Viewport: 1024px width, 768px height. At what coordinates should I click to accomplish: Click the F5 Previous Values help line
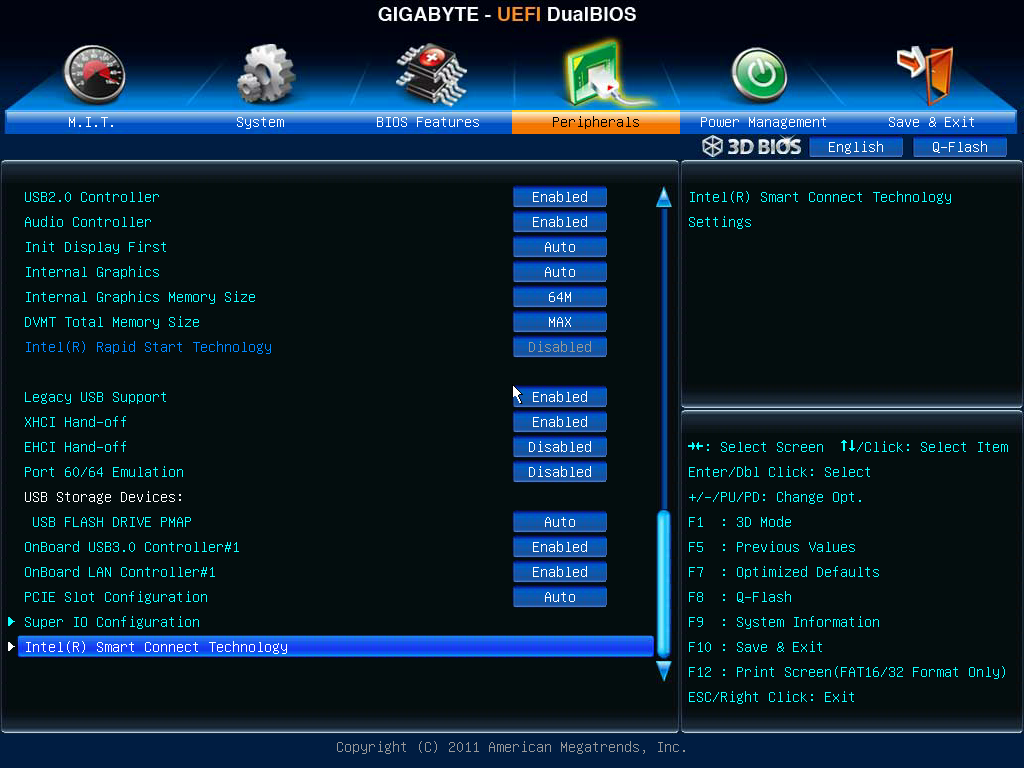[x=771, y=547]
